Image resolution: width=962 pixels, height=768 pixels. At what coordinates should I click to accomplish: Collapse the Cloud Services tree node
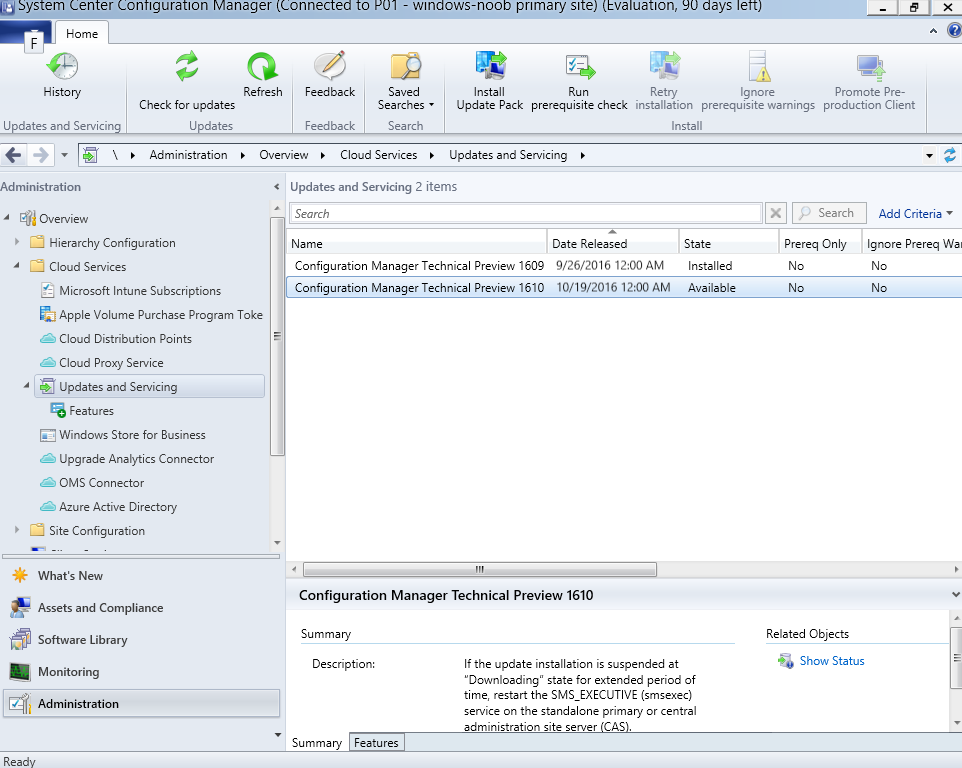tap(17, 266)
